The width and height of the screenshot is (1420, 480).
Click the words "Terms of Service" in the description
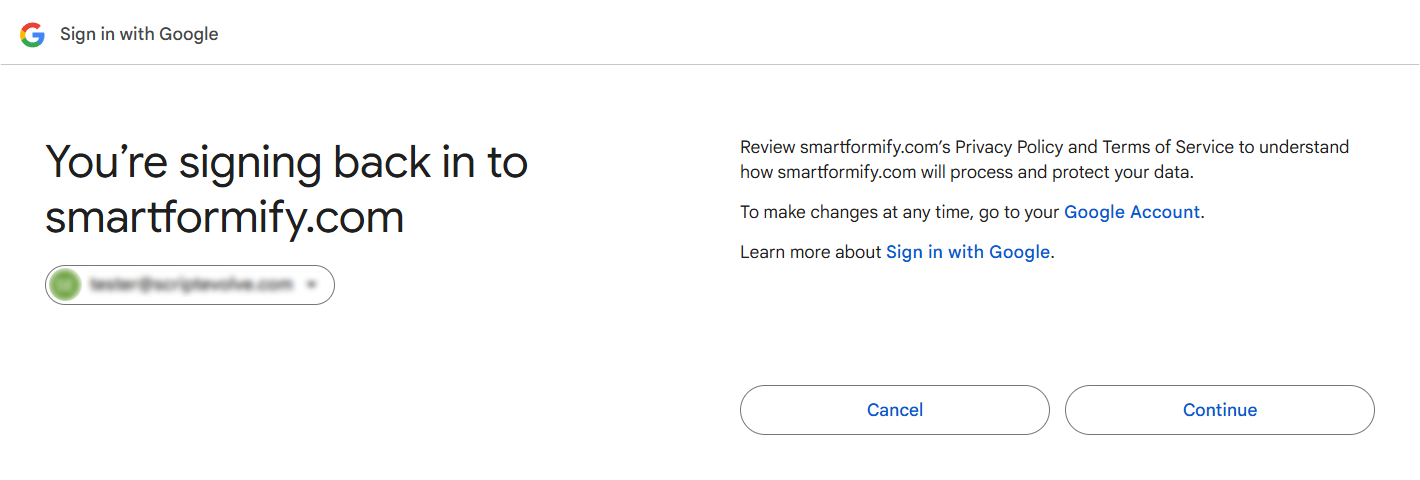point(1168,147)
